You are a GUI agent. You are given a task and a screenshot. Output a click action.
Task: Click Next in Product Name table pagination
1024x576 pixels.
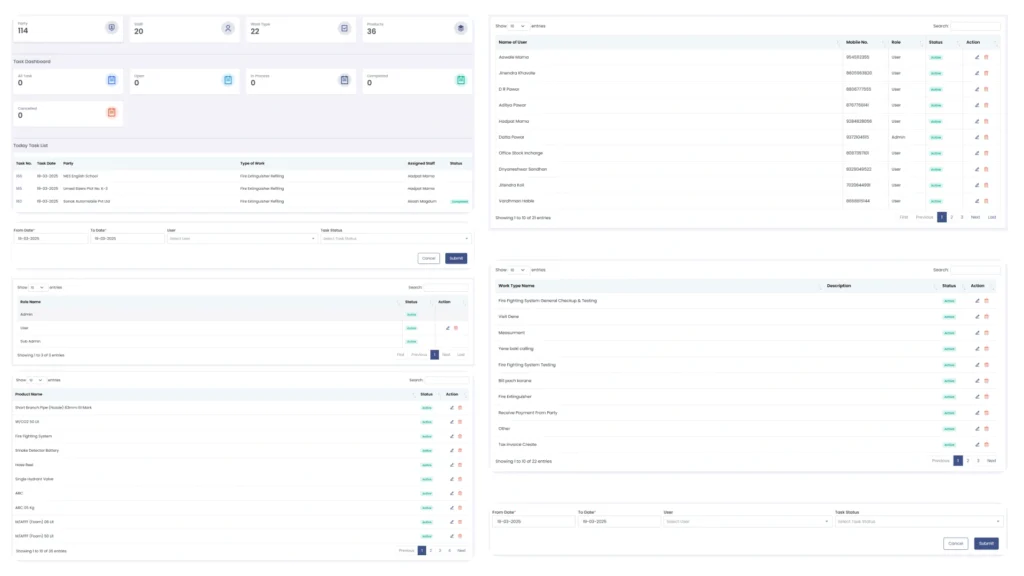tap(461, 551)
